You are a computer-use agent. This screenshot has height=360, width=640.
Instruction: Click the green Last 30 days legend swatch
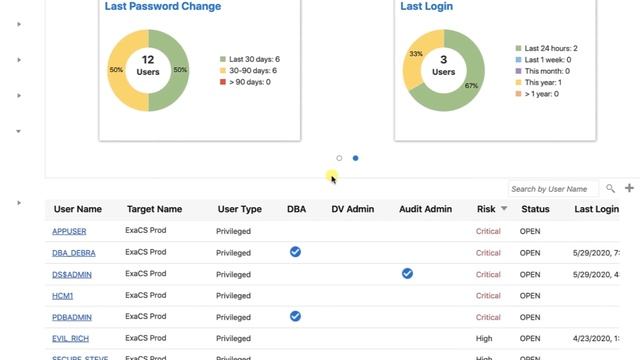click(x=223, y=59)
